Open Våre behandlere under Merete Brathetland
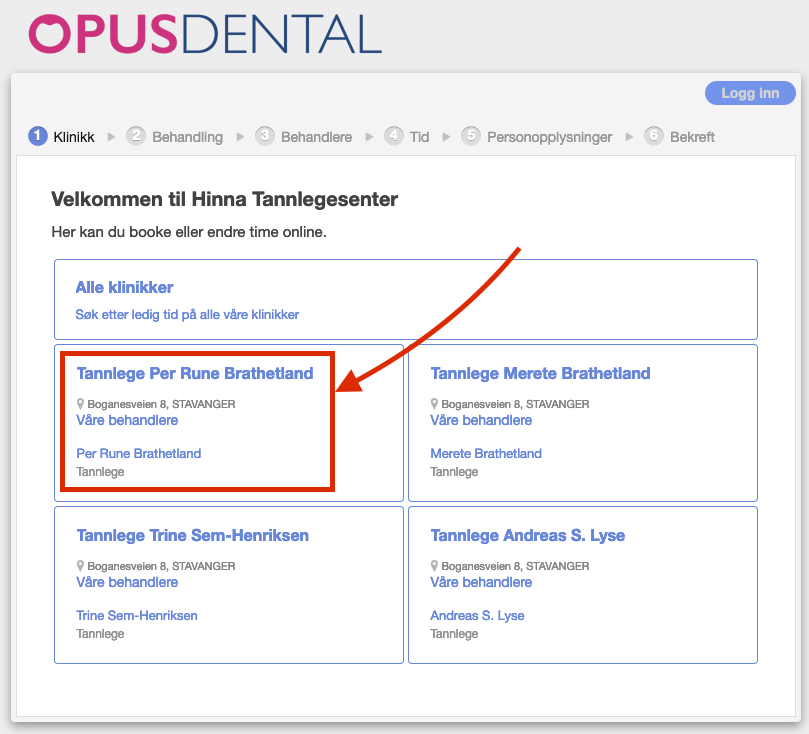The width and height of the screenshot is (809, 734). 481,420
